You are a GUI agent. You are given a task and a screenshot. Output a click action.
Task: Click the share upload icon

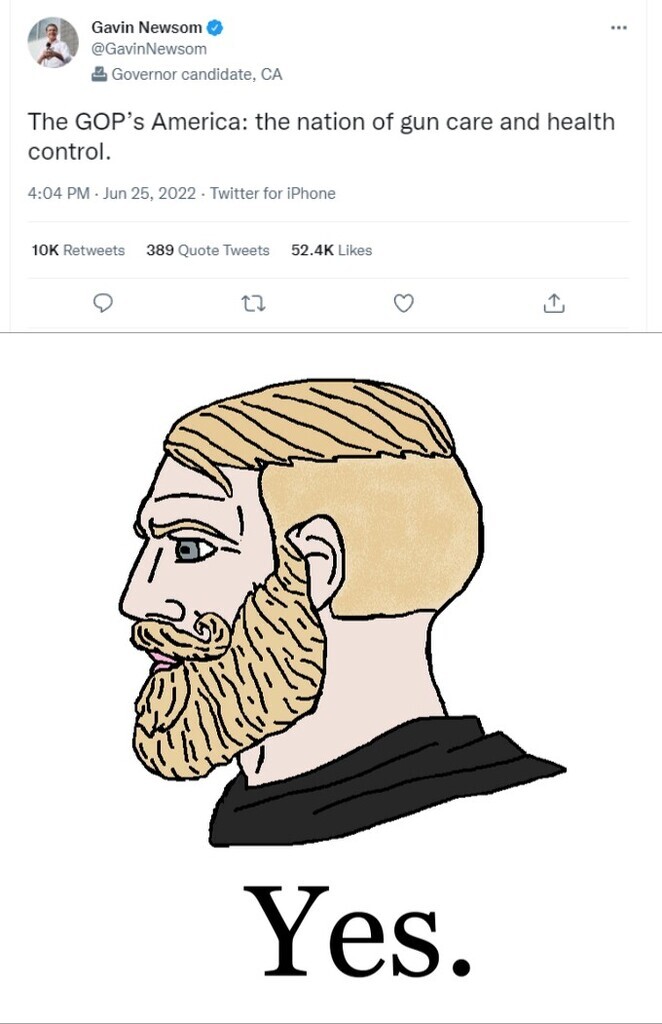[554, 303]
